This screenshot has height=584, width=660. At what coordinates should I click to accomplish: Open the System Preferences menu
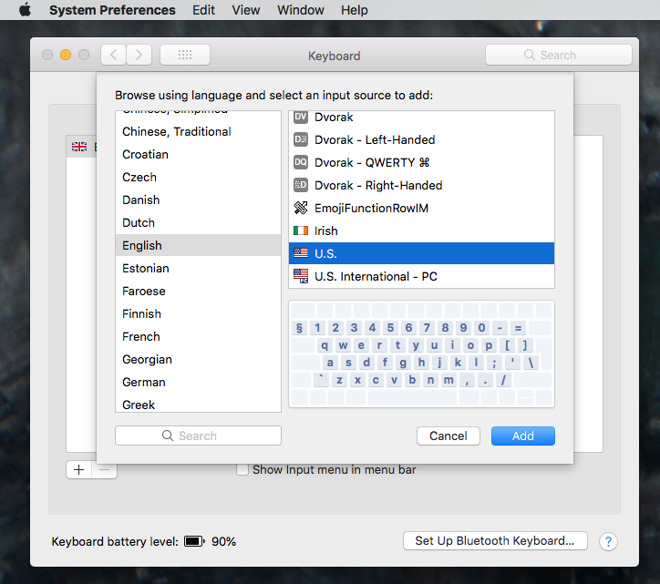[112, 10]
